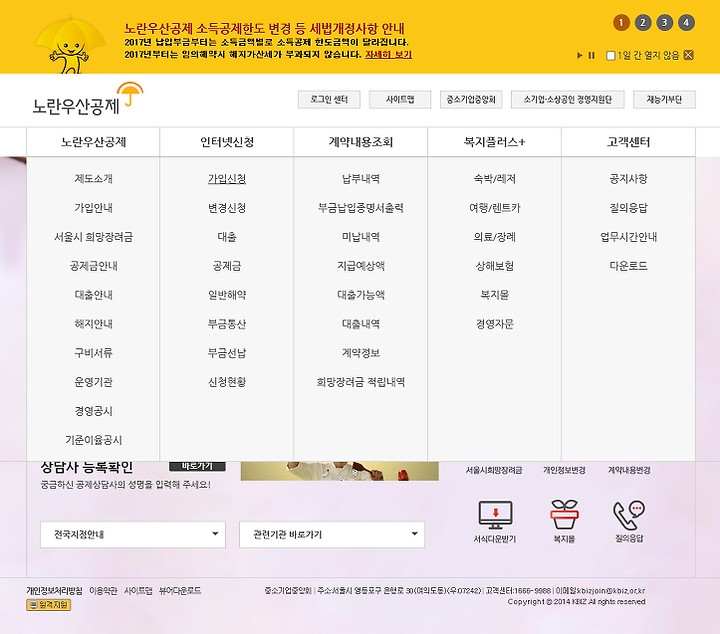The width and height of the screenshot is (720, 634).
Task: Click 서식다운받기 monitor icon
Action: coord(495,516)
